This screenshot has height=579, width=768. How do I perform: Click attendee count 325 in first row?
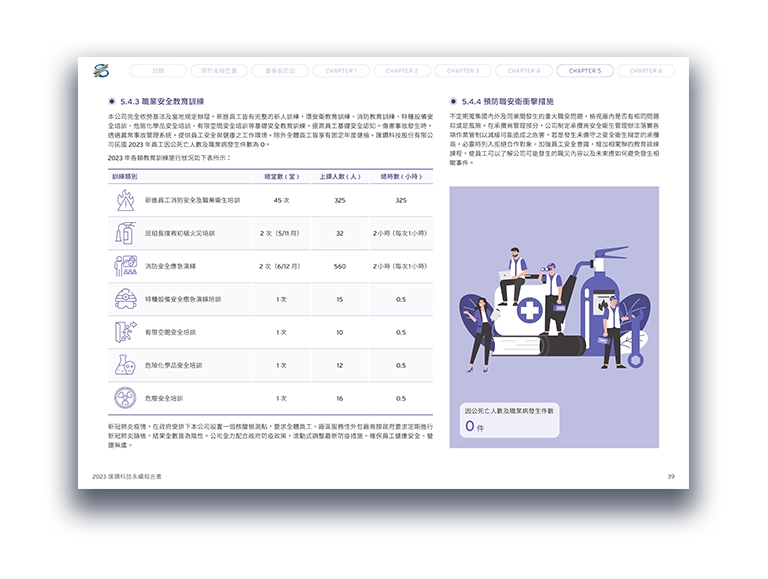click(340, 200)
